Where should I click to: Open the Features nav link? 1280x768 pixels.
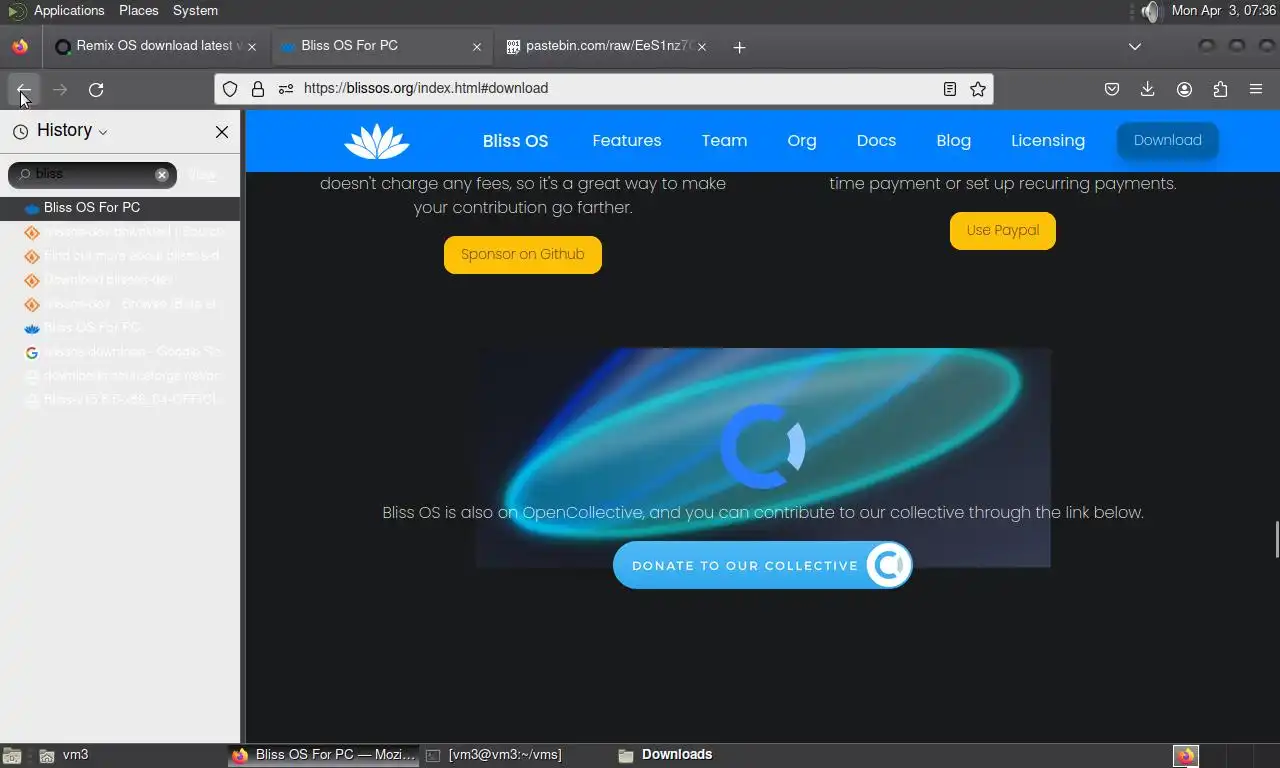click(627, 141)
